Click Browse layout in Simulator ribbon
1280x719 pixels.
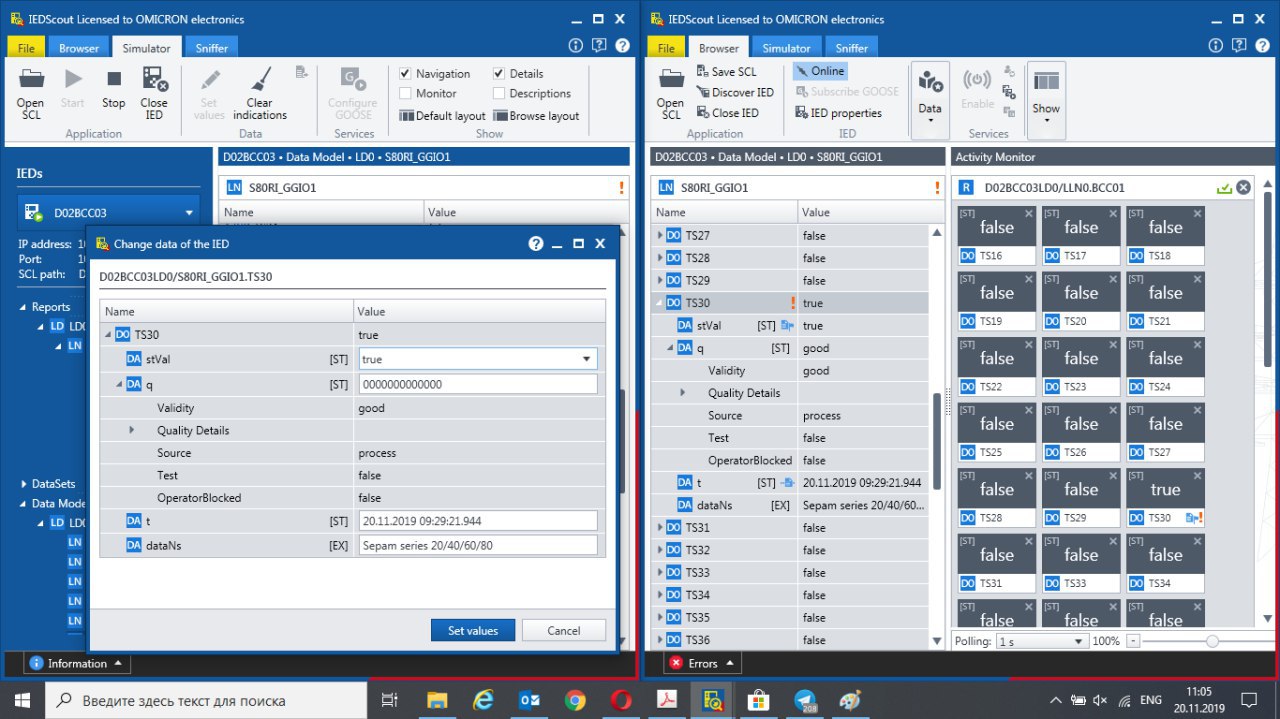(536, 116)
